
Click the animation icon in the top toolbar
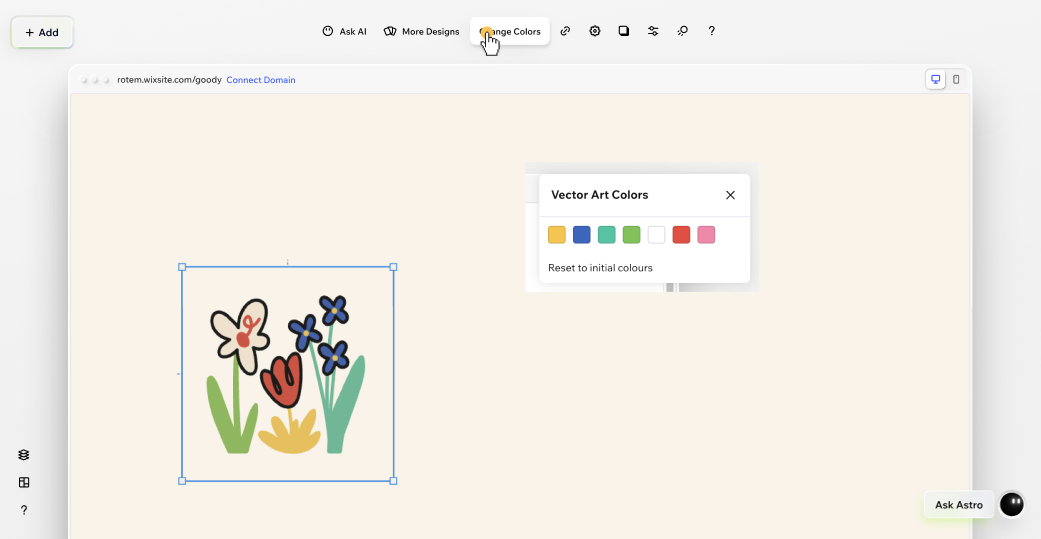coord(682,31)
